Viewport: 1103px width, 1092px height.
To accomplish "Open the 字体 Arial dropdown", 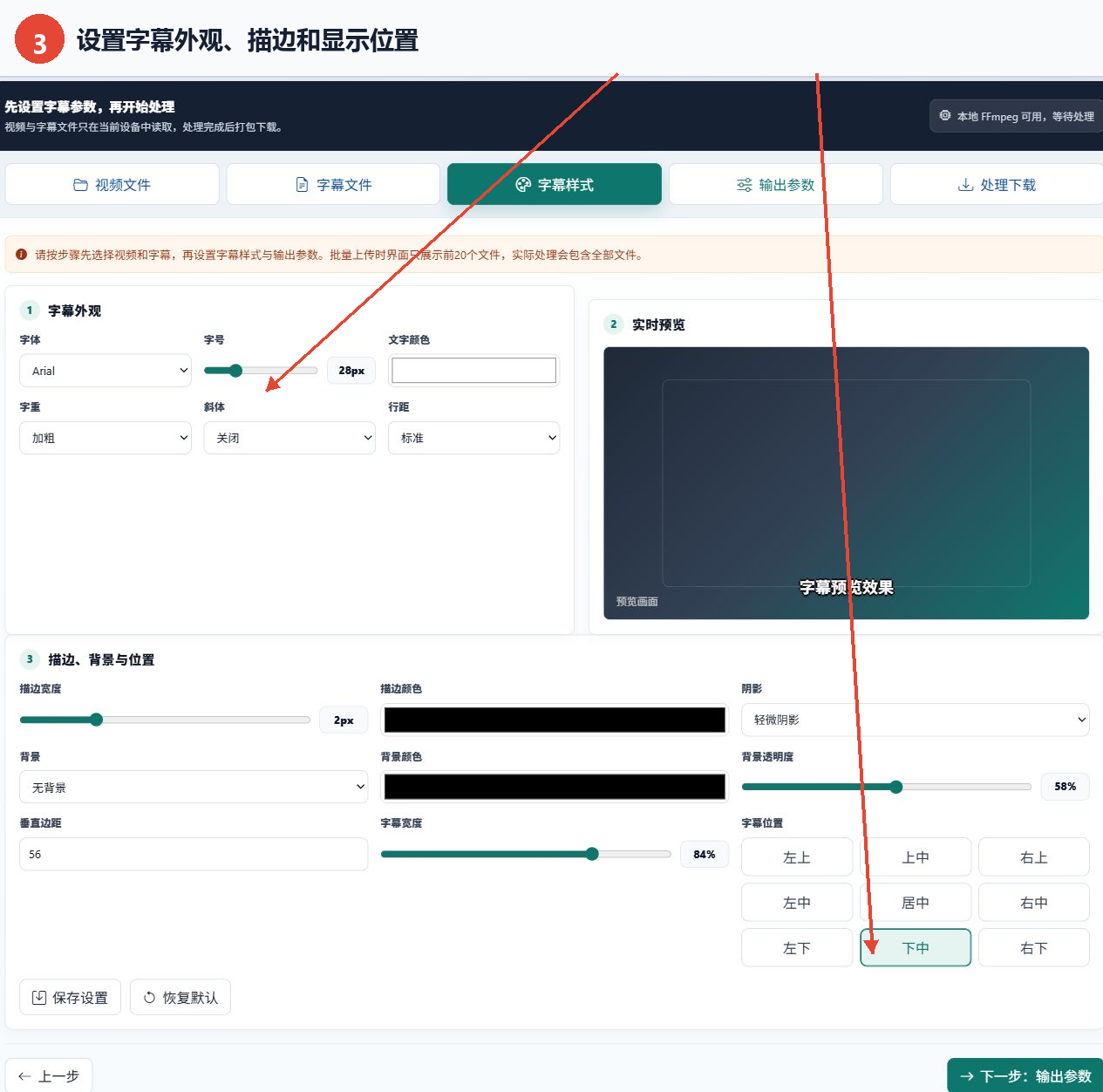I will click(106, 371).
